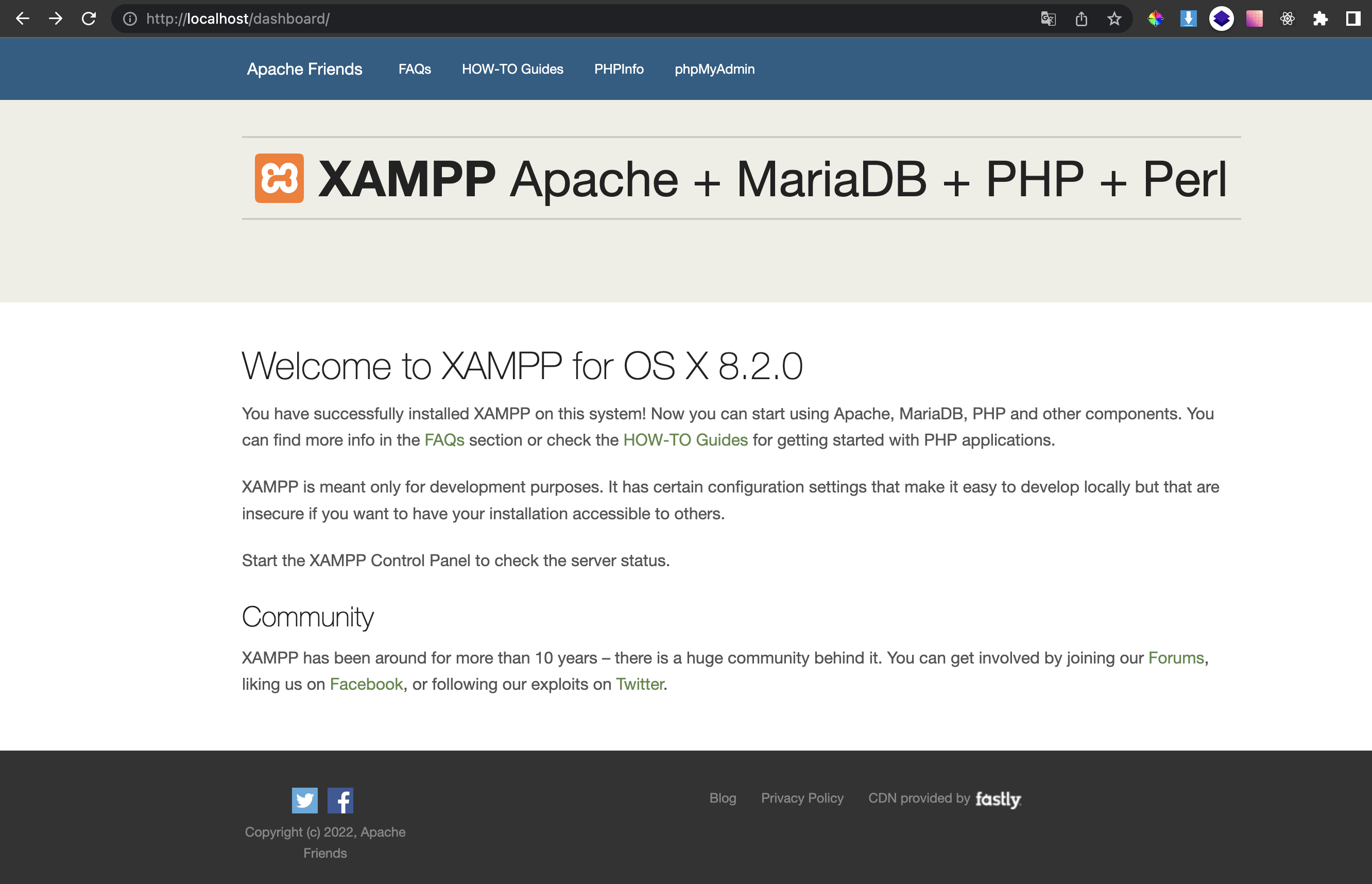Follow the green FAQs link in the paragraph
The height and width of the screenshot is (884, 1372).
tap(444, 440)
